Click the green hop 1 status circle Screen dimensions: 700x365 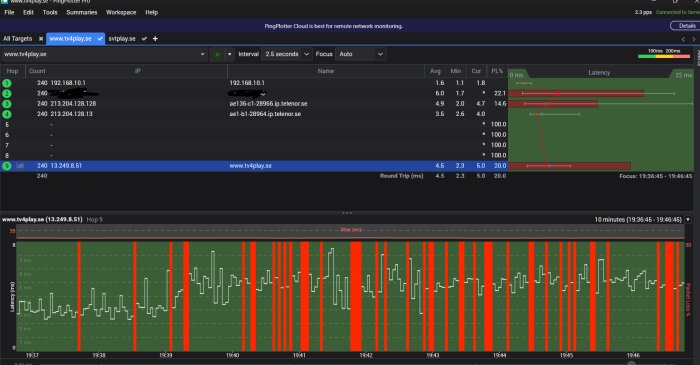tap(7, 83)
